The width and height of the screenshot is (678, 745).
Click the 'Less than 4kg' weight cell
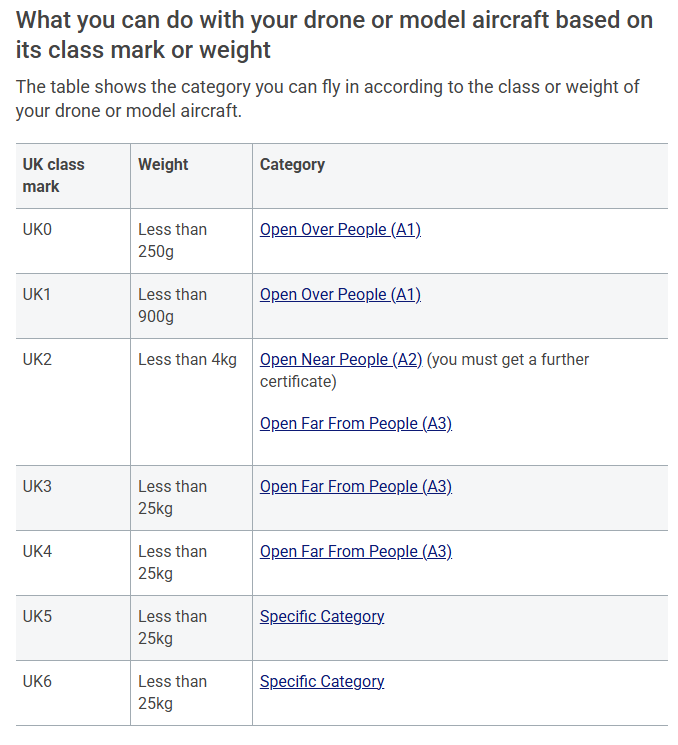(x=187, y=360)
